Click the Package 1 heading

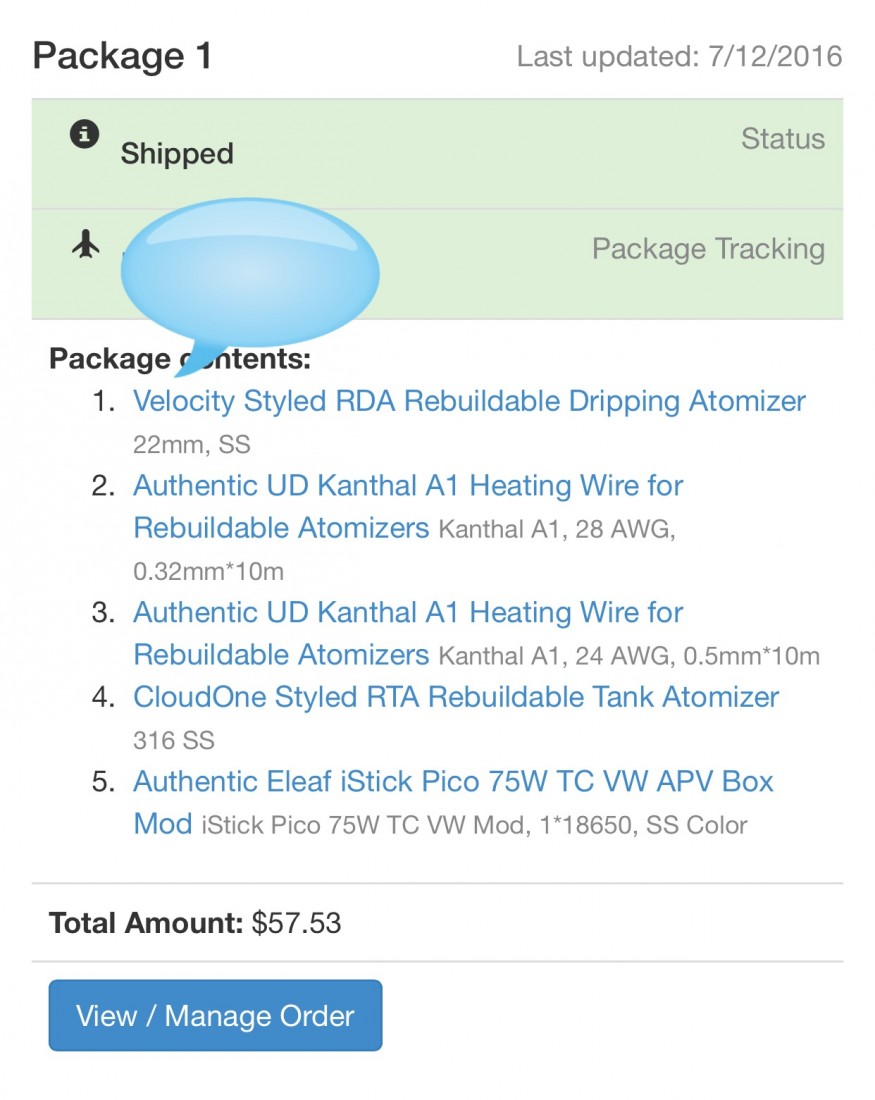coord(122,56)
